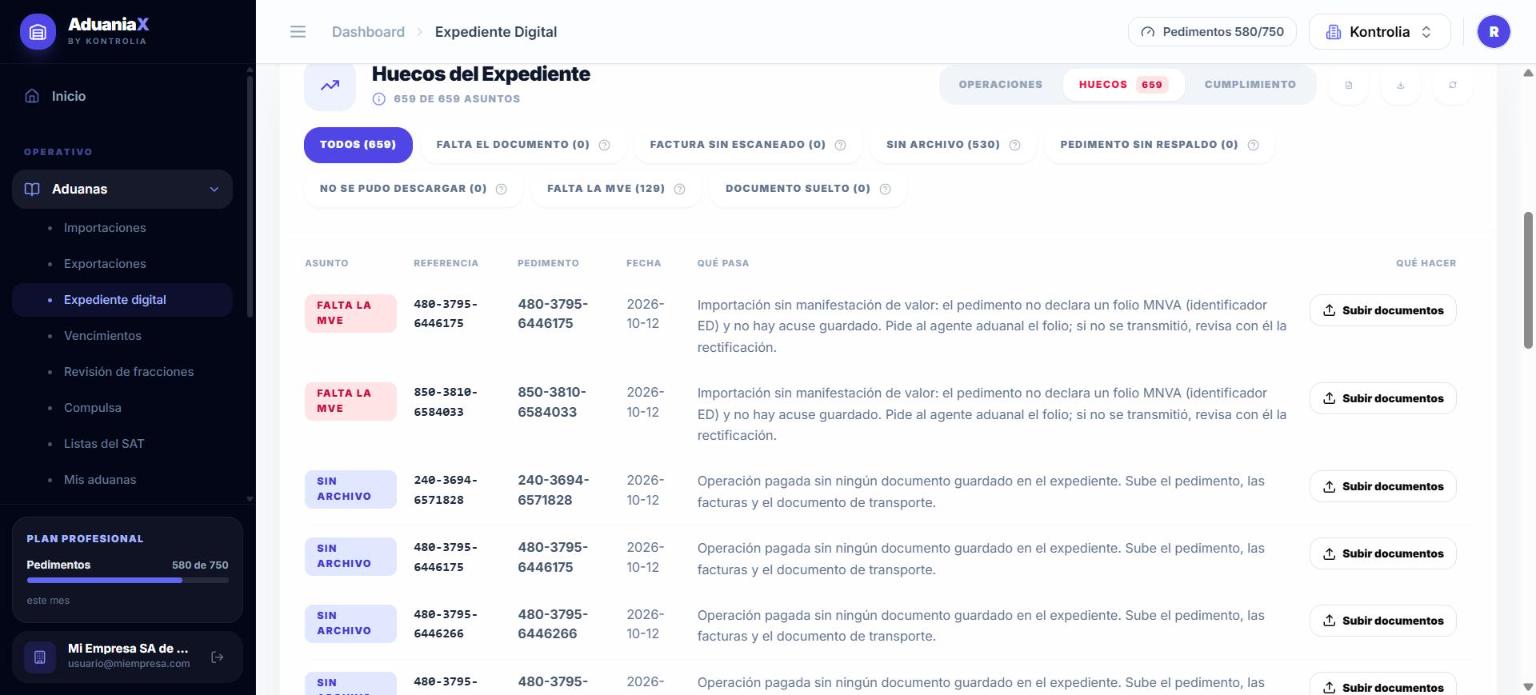
Task: Click the help icon on Falta la MVE
Action: click(x=679, y=189)
